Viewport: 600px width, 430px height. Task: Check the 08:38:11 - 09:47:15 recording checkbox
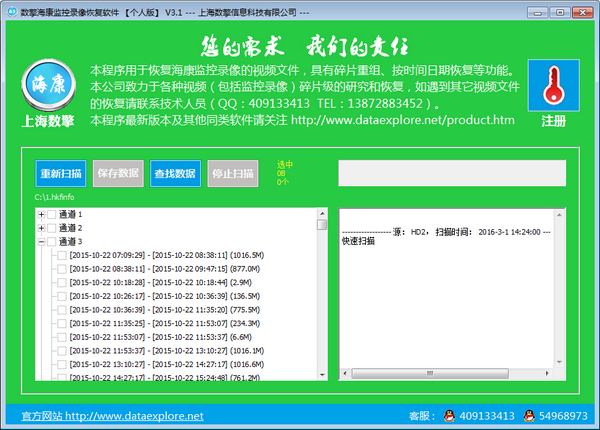62,269
